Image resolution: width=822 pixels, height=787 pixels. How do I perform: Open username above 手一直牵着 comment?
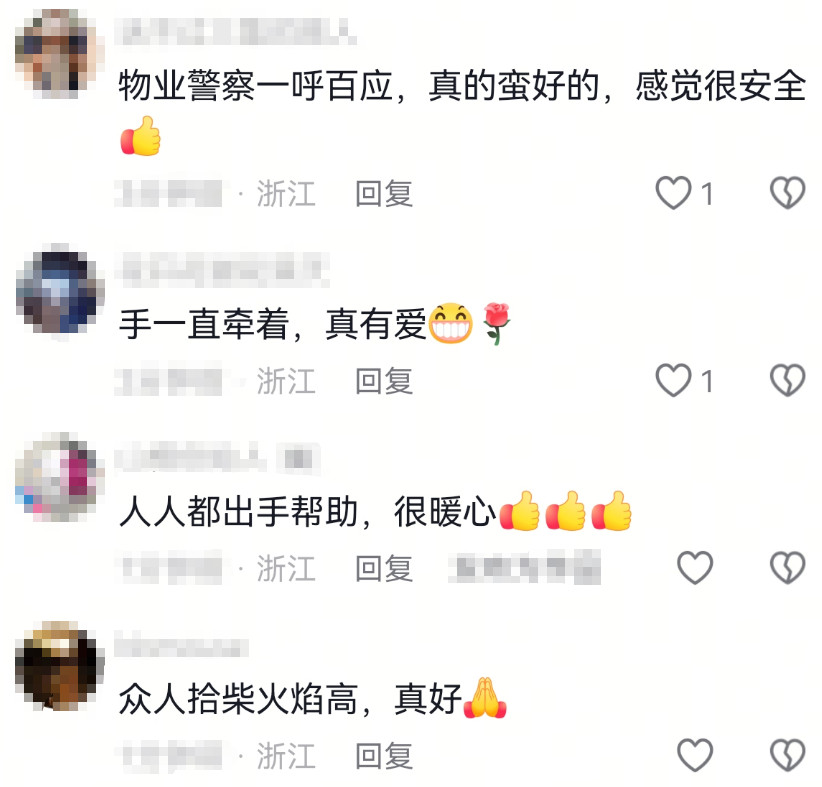tap(222, 269)
